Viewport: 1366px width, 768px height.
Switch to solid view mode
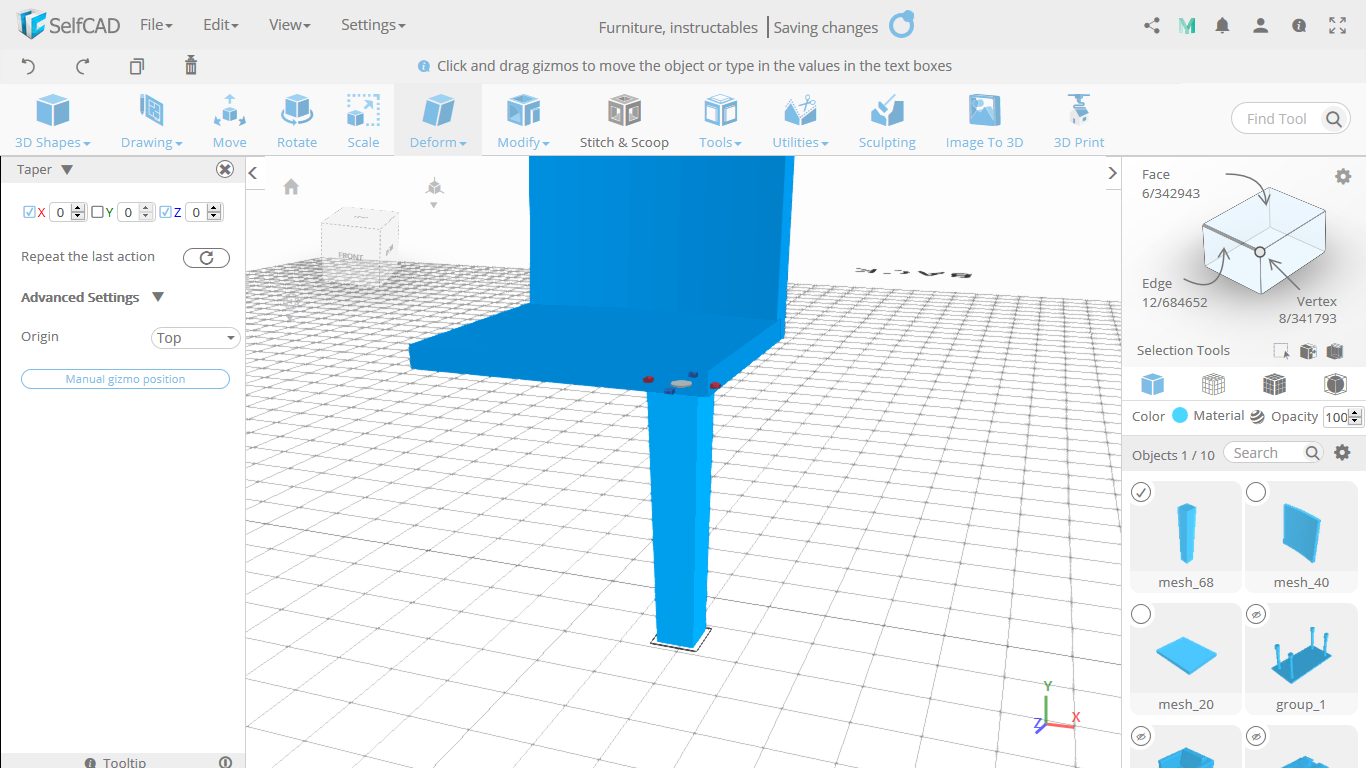click(1152, 384)
